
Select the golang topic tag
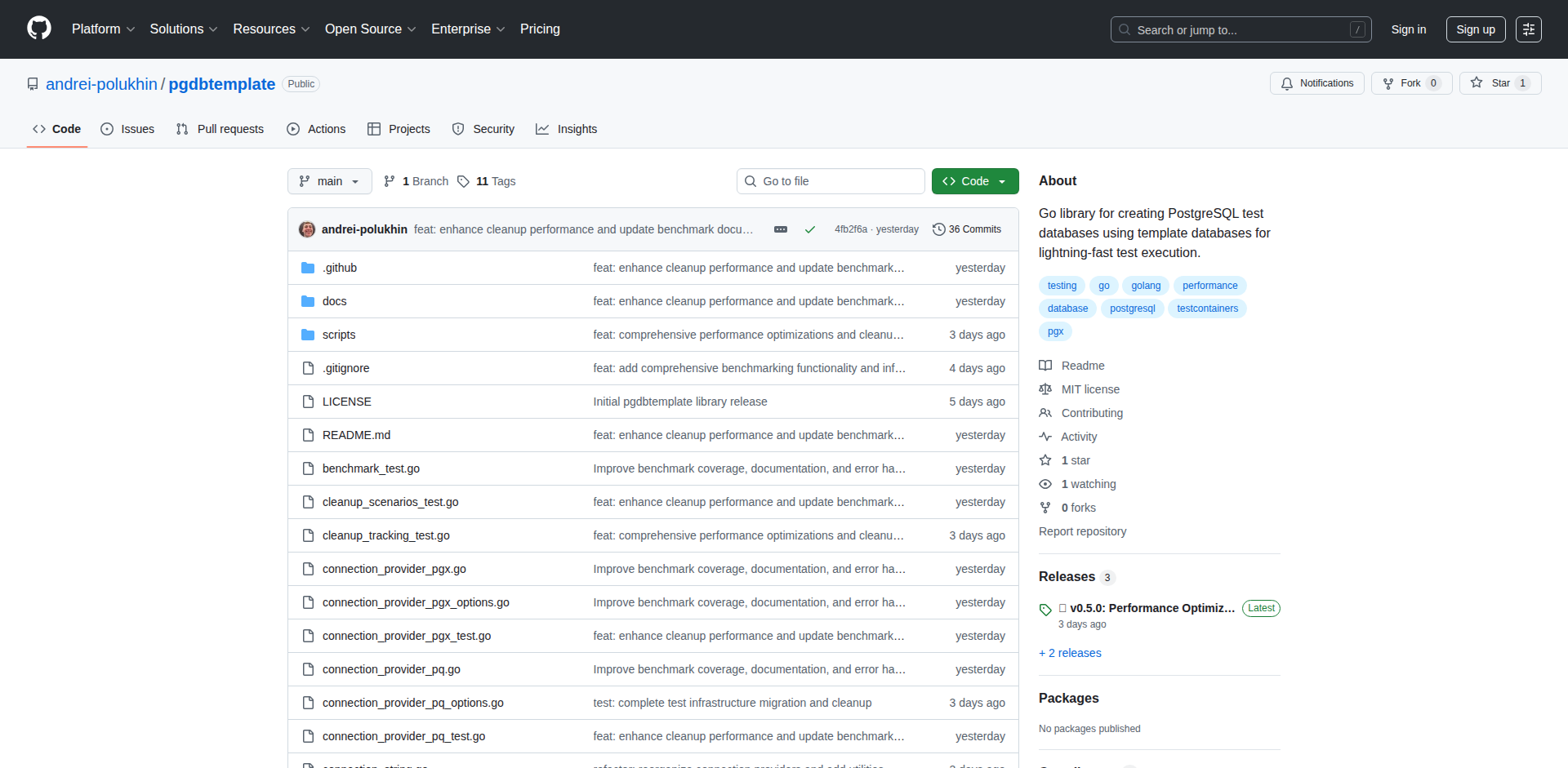(1146, 286)
